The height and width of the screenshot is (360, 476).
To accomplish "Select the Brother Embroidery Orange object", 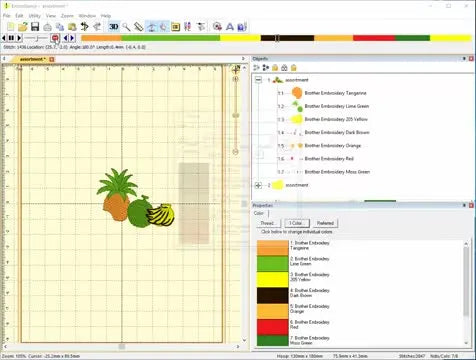I will (x=333, y=146).
